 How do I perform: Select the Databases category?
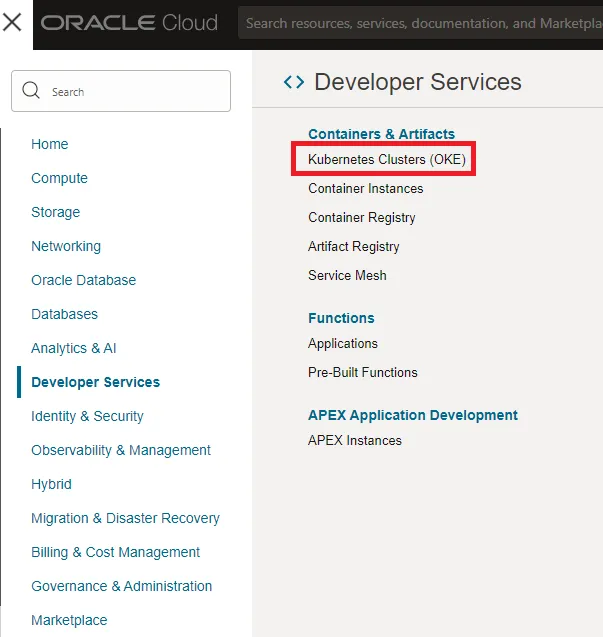click(x=64, y=314)
